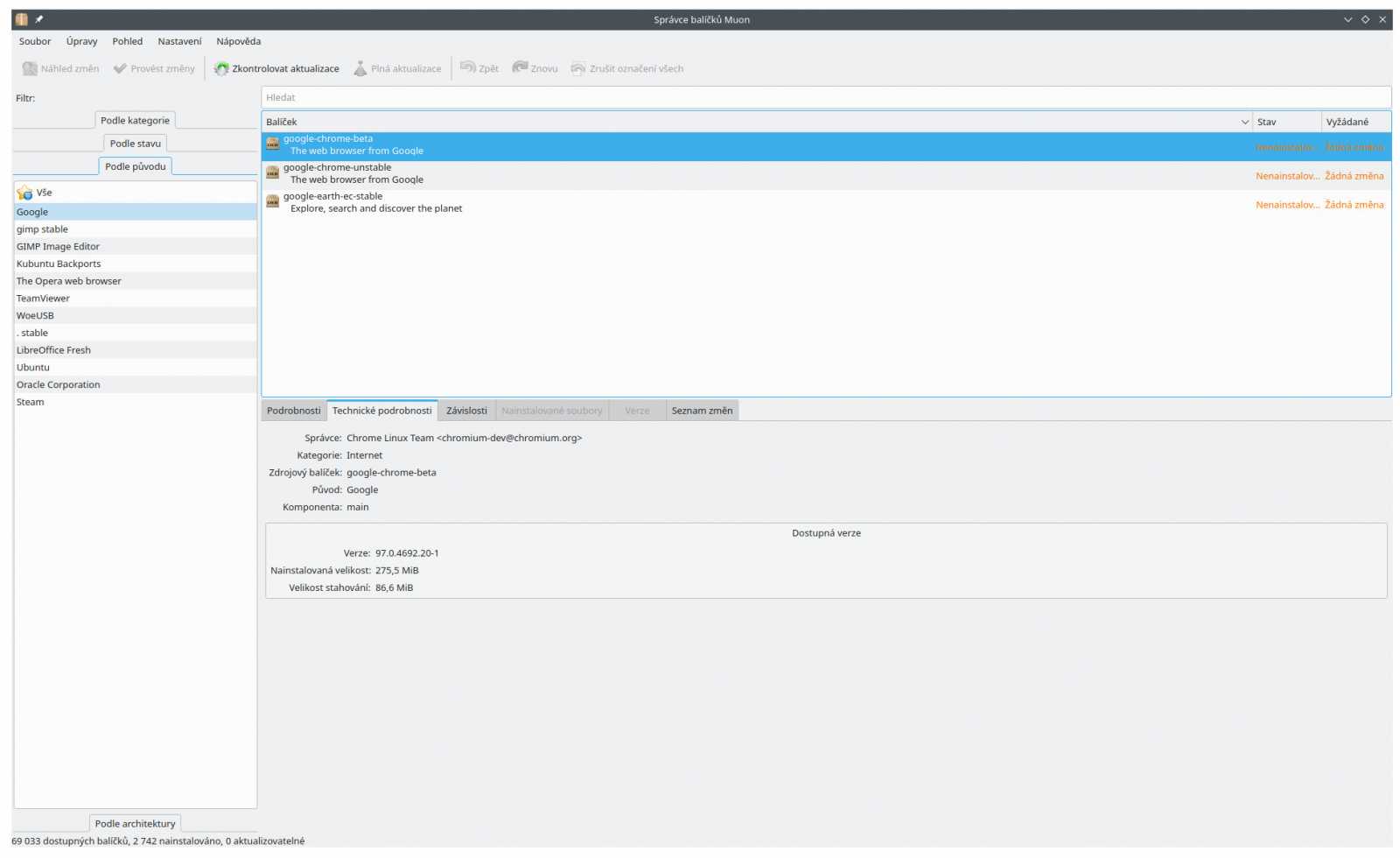Image resolution: width=1400 pixels, height=858 pixels.
Task: Select Google in the origin filter list
Action: tap(136, 212)
